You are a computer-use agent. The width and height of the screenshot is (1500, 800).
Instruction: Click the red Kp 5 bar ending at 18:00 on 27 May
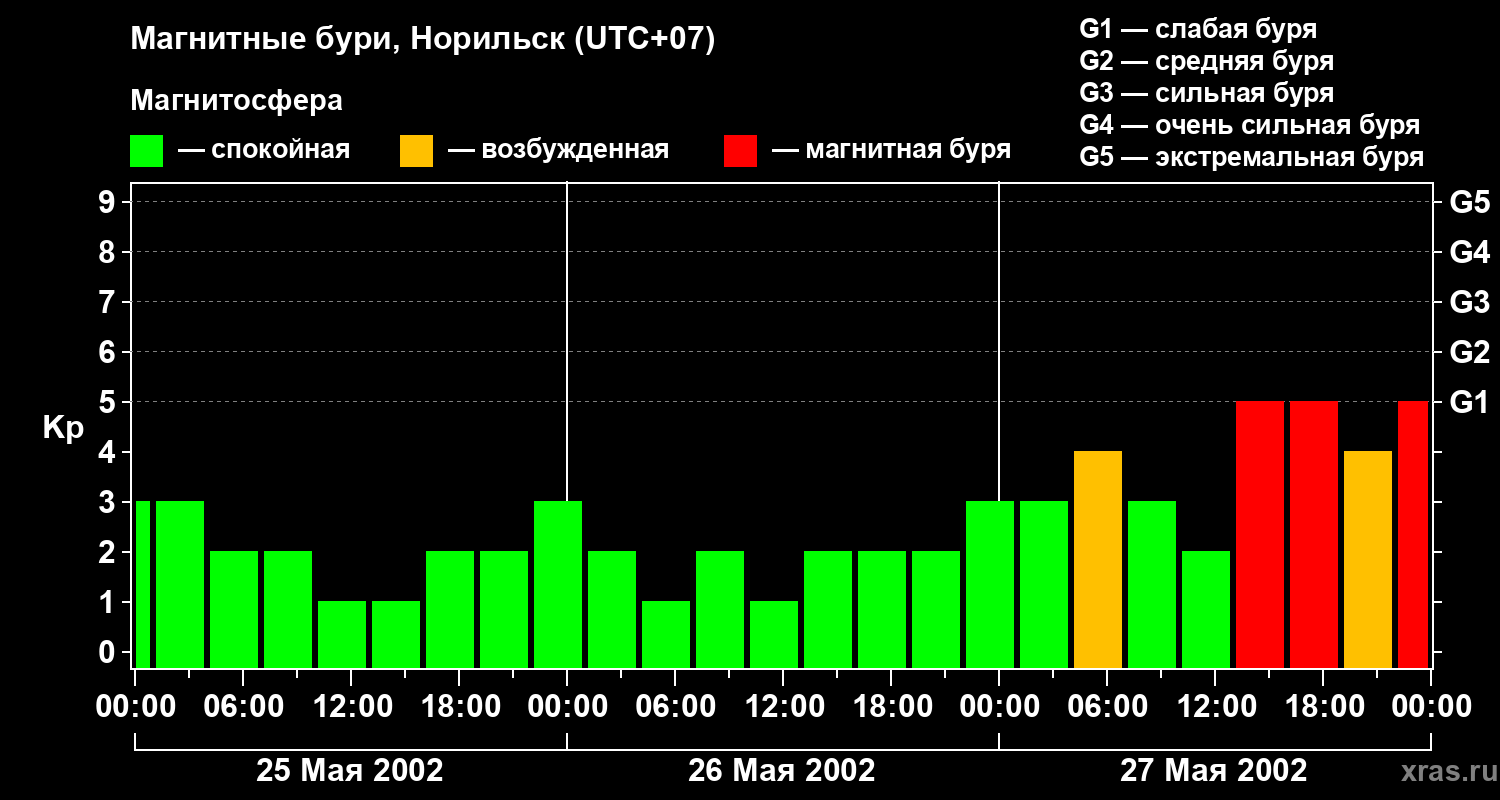click(1314, 534)
